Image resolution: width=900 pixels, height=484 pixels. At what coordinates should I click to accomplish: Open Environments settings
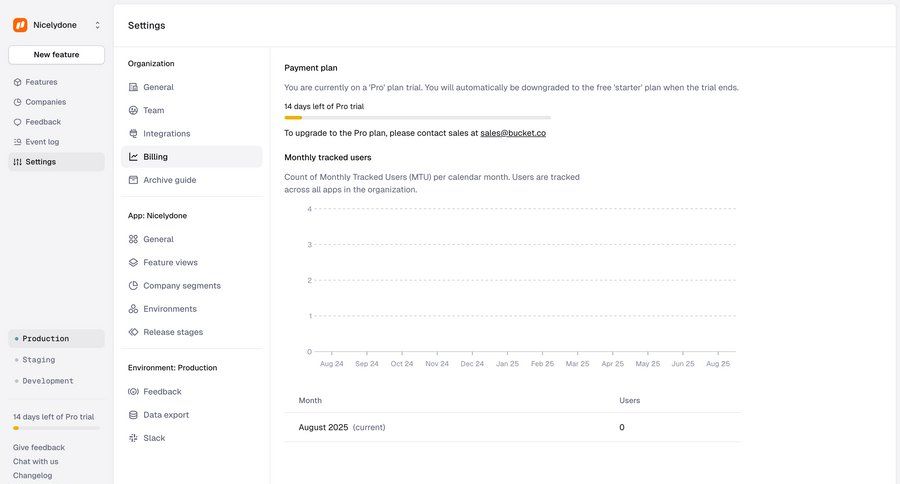[x=192, y=309]
